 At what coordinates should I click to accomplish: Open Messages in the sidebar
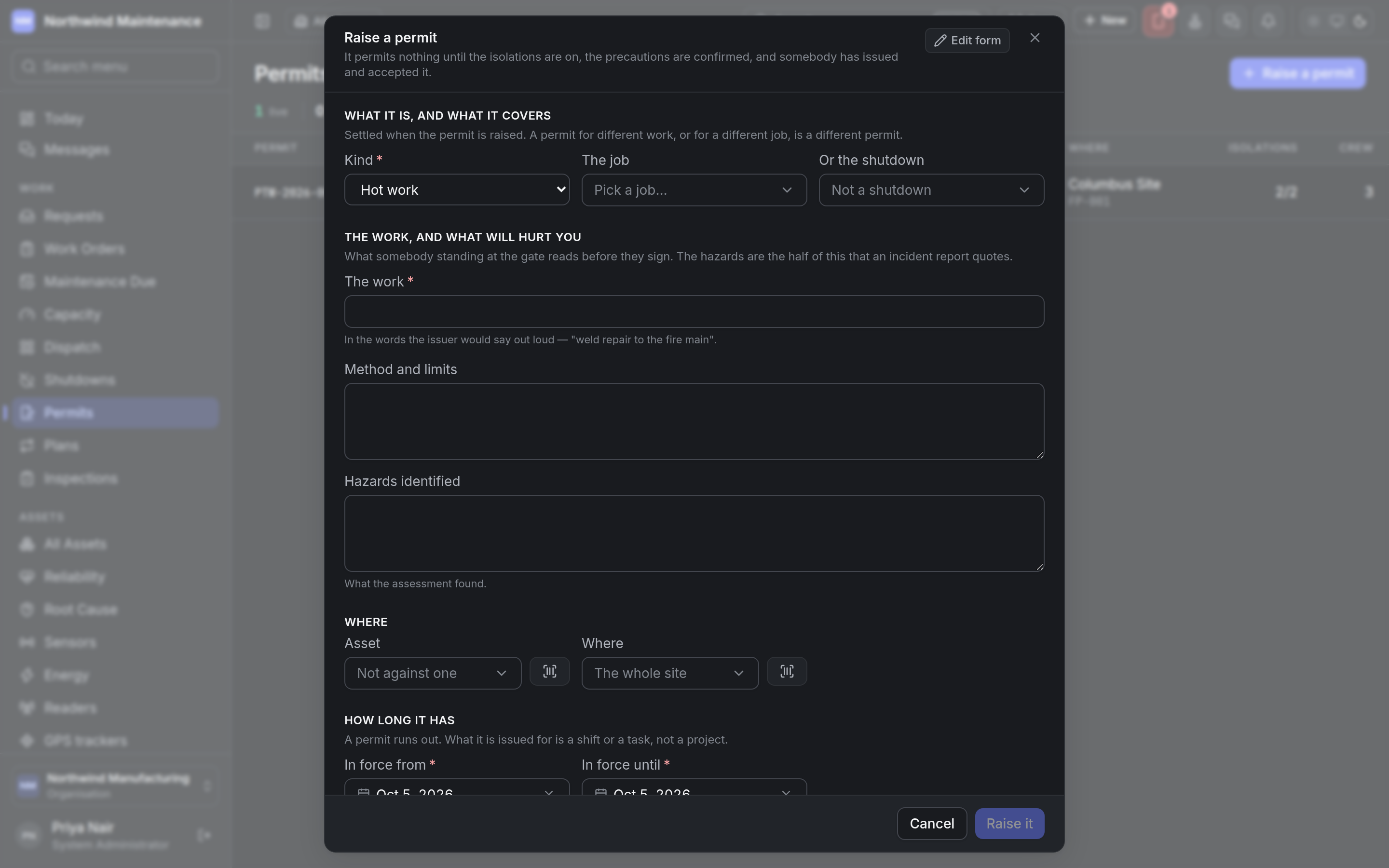point(115,150)
